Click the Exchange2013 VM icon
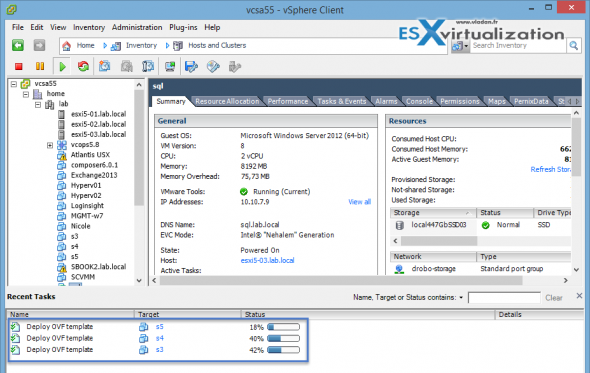 click(x=62, y=175)
